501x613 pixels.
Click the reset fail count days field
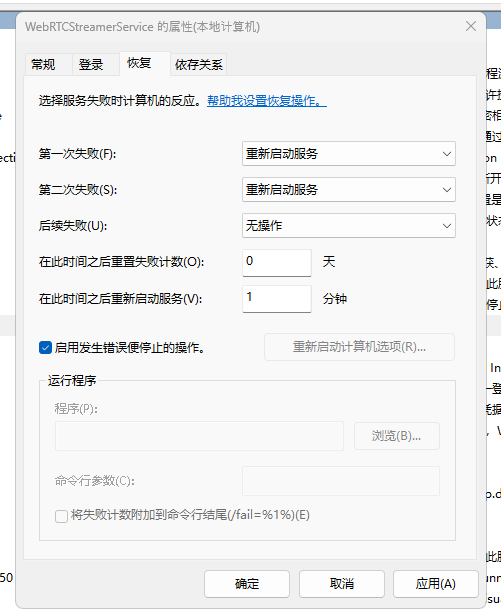click(x=277, y=262)
